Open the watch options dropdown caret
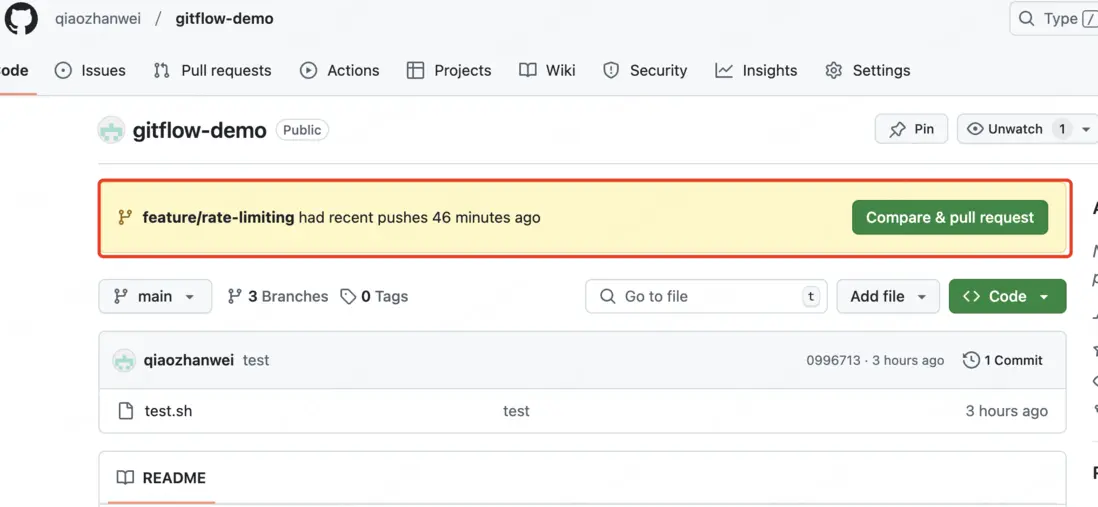 1086,129
